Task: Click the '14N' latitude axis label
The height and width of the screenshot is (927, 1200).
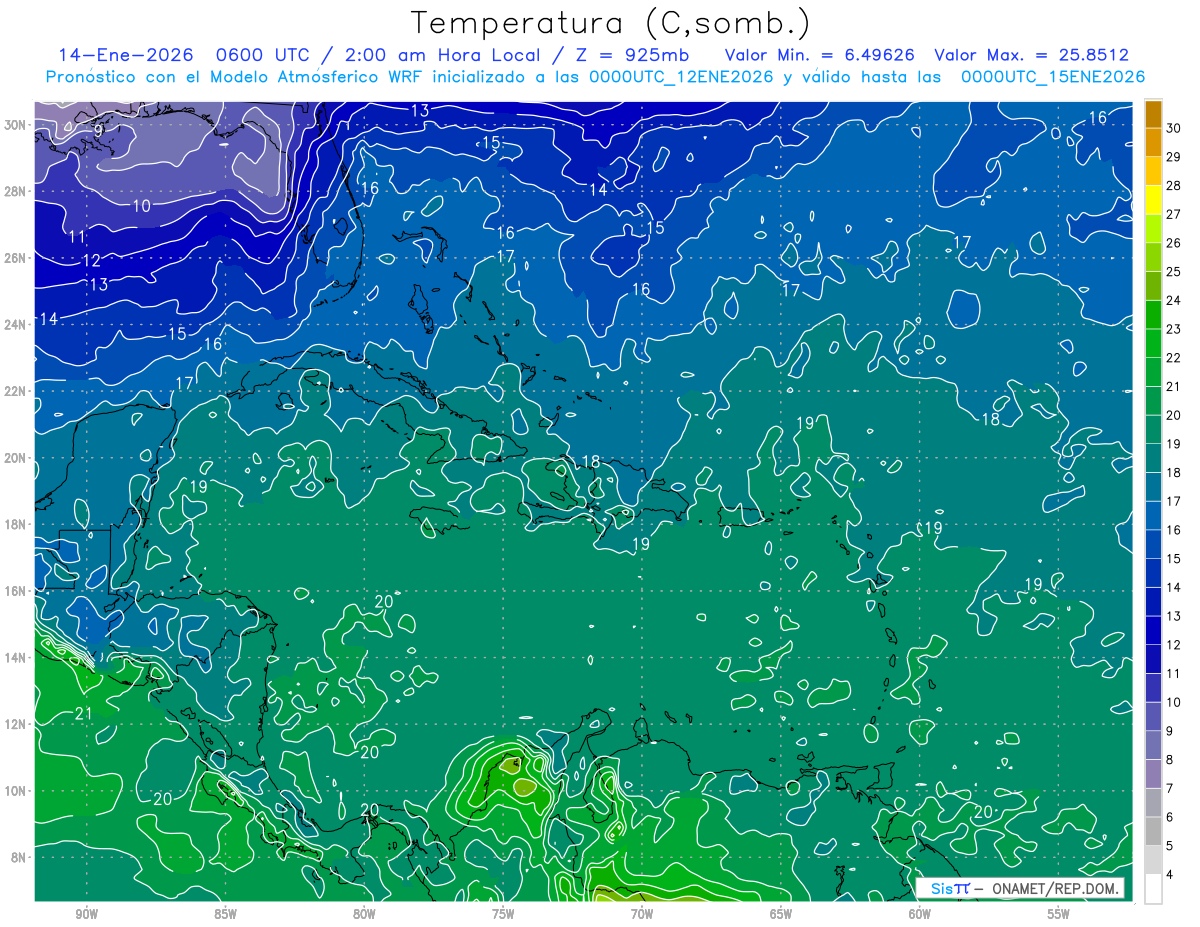Action: pos(17,658)
